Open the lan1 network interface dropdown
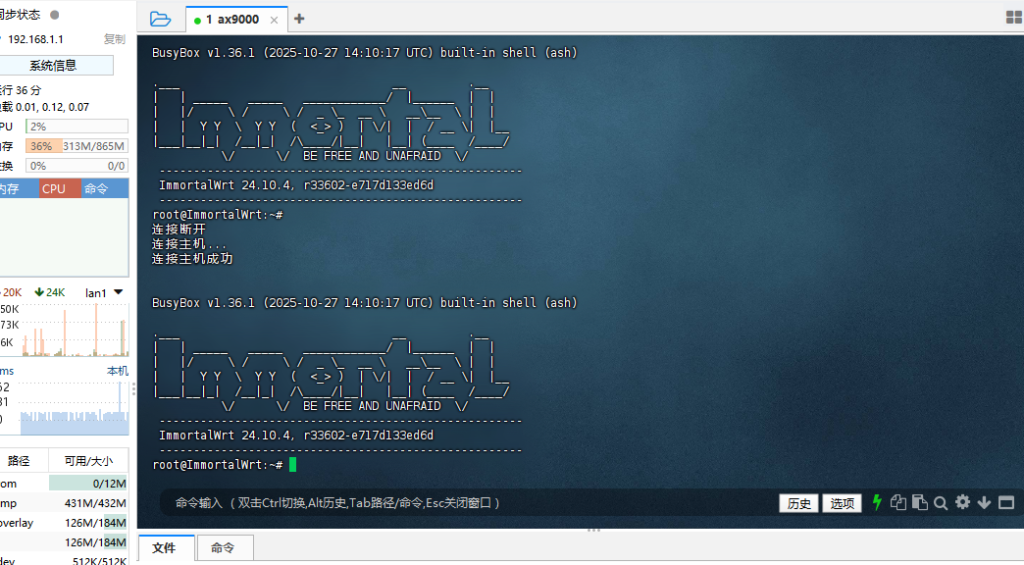 (119, 292)
